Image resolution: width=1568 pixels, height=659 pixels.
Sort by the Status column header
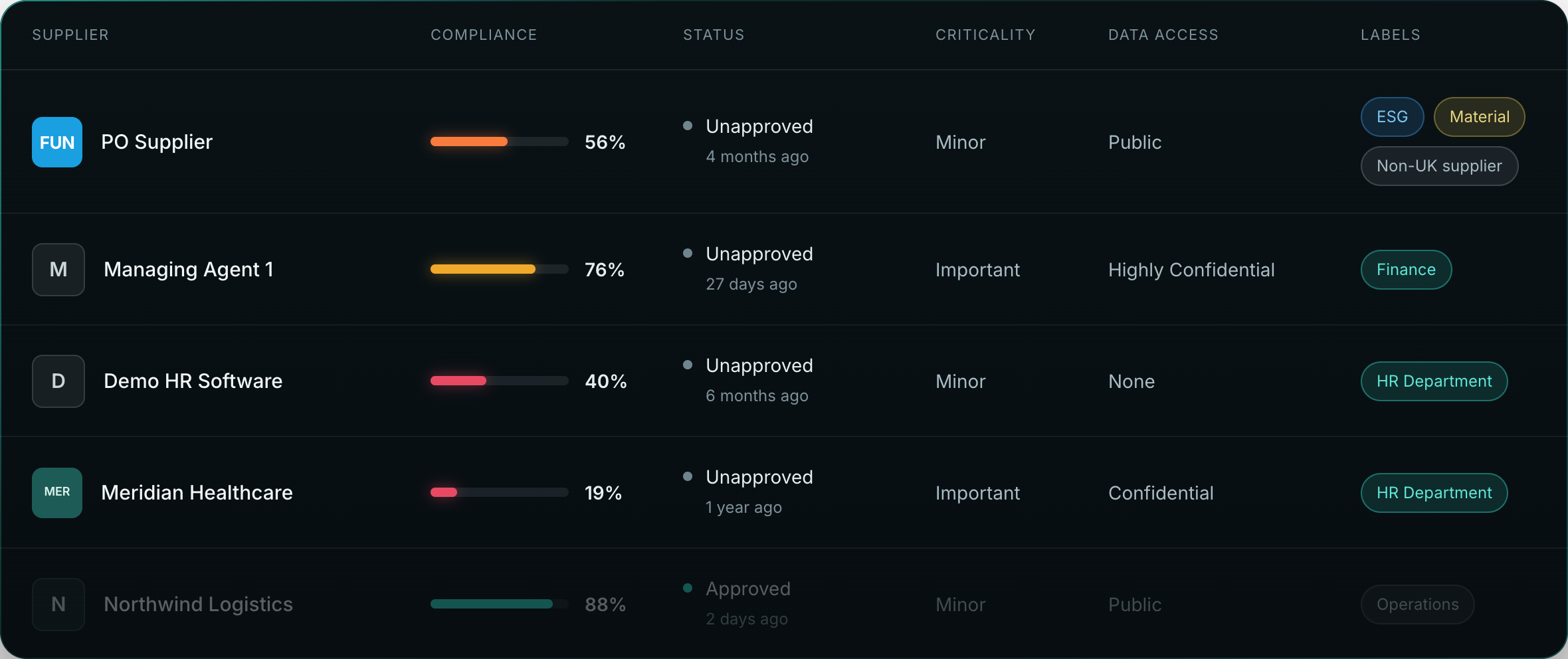[x=714, y=35]
